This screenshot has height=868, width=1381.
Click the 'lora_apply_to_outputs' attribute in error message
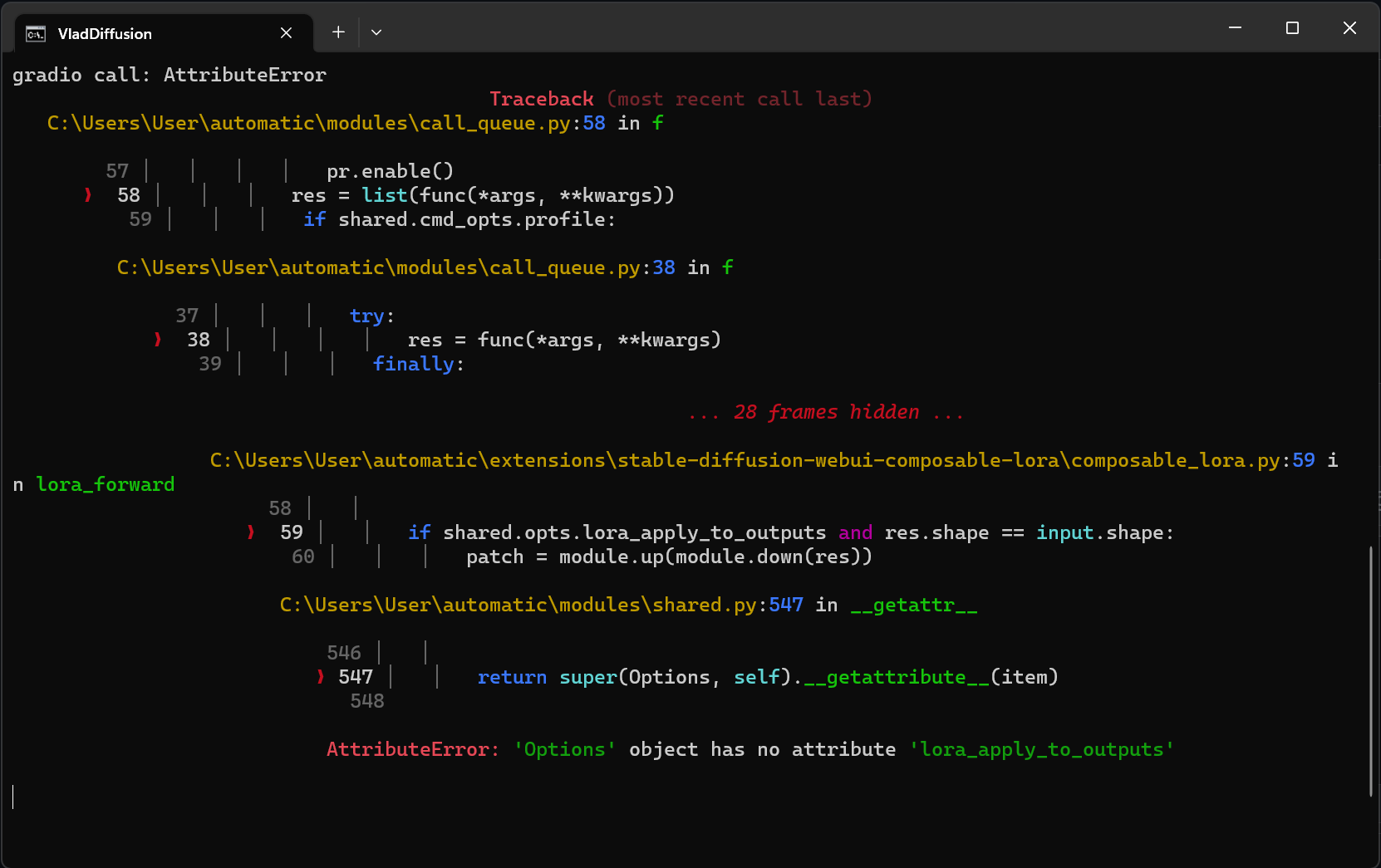tap(1042, 749)
